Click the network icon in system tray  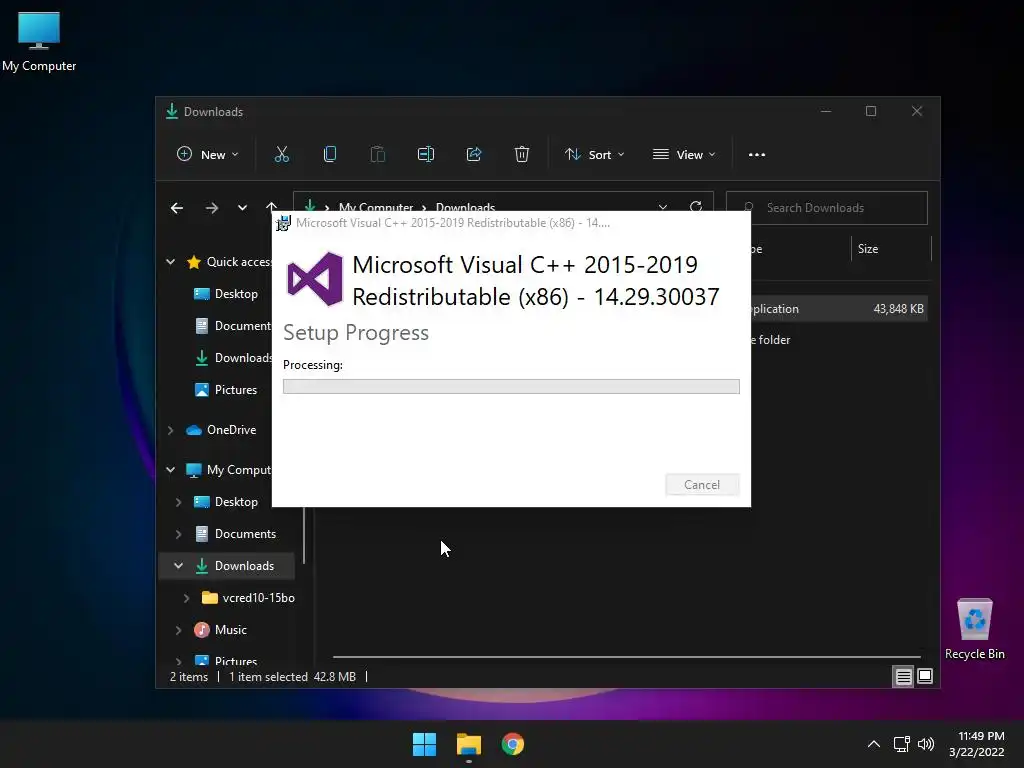pyautogui.click(x=902, y=744)
